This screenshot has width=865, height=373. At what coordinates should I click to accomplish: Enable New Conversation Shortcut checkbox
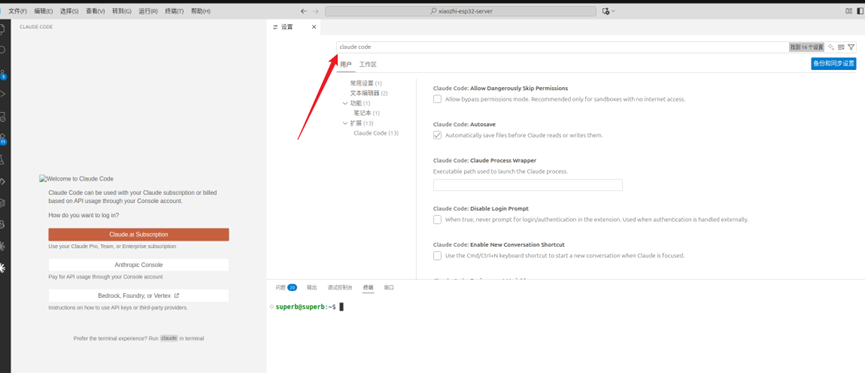click(x=437, y=255)
